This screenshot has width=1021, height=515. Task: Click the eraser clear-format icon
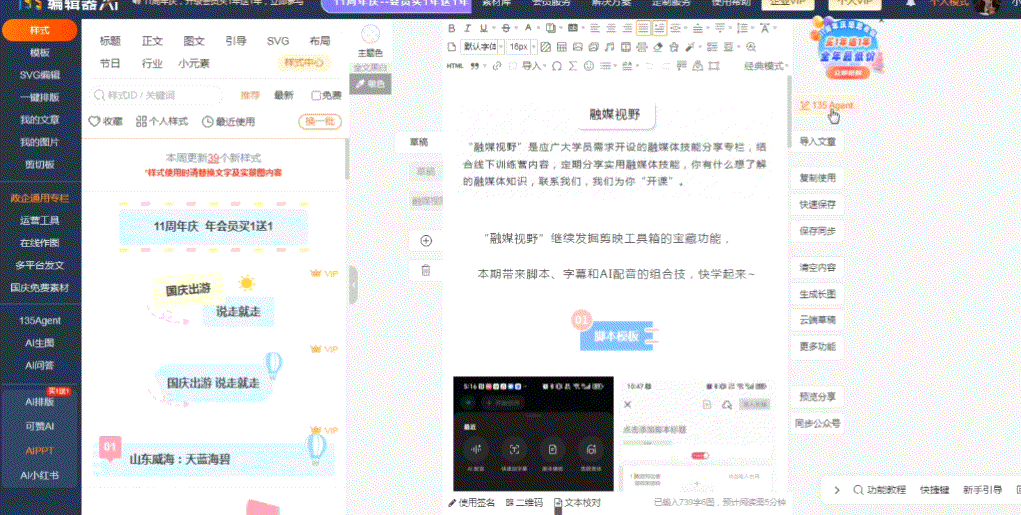tap(657, 47)
